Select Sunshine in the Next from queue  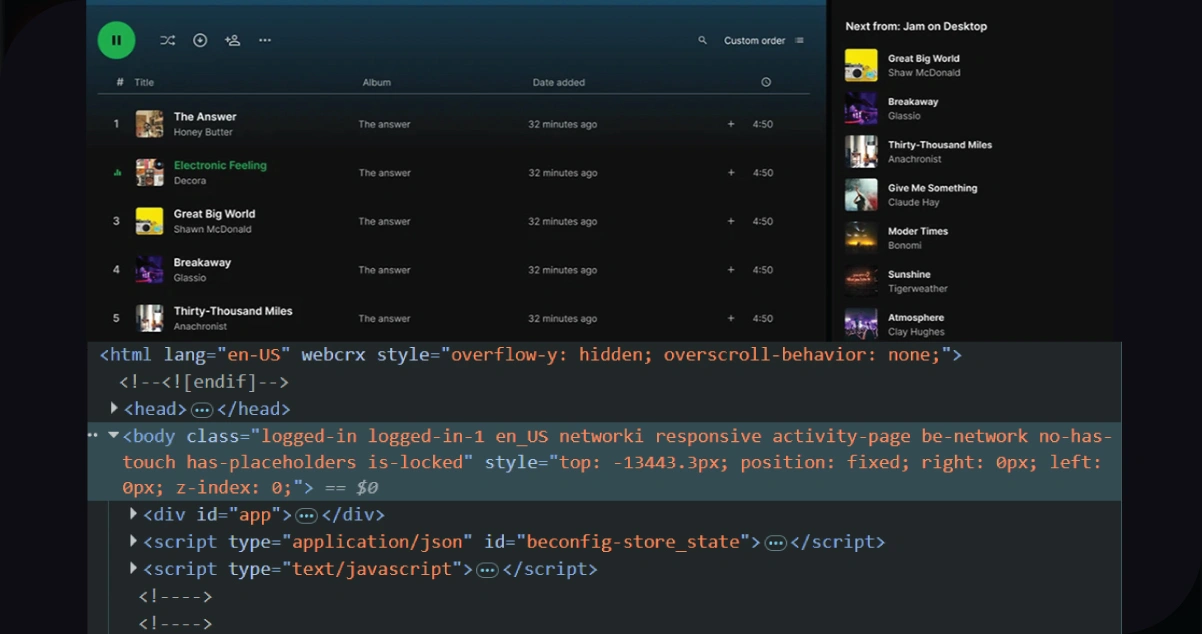909,274
